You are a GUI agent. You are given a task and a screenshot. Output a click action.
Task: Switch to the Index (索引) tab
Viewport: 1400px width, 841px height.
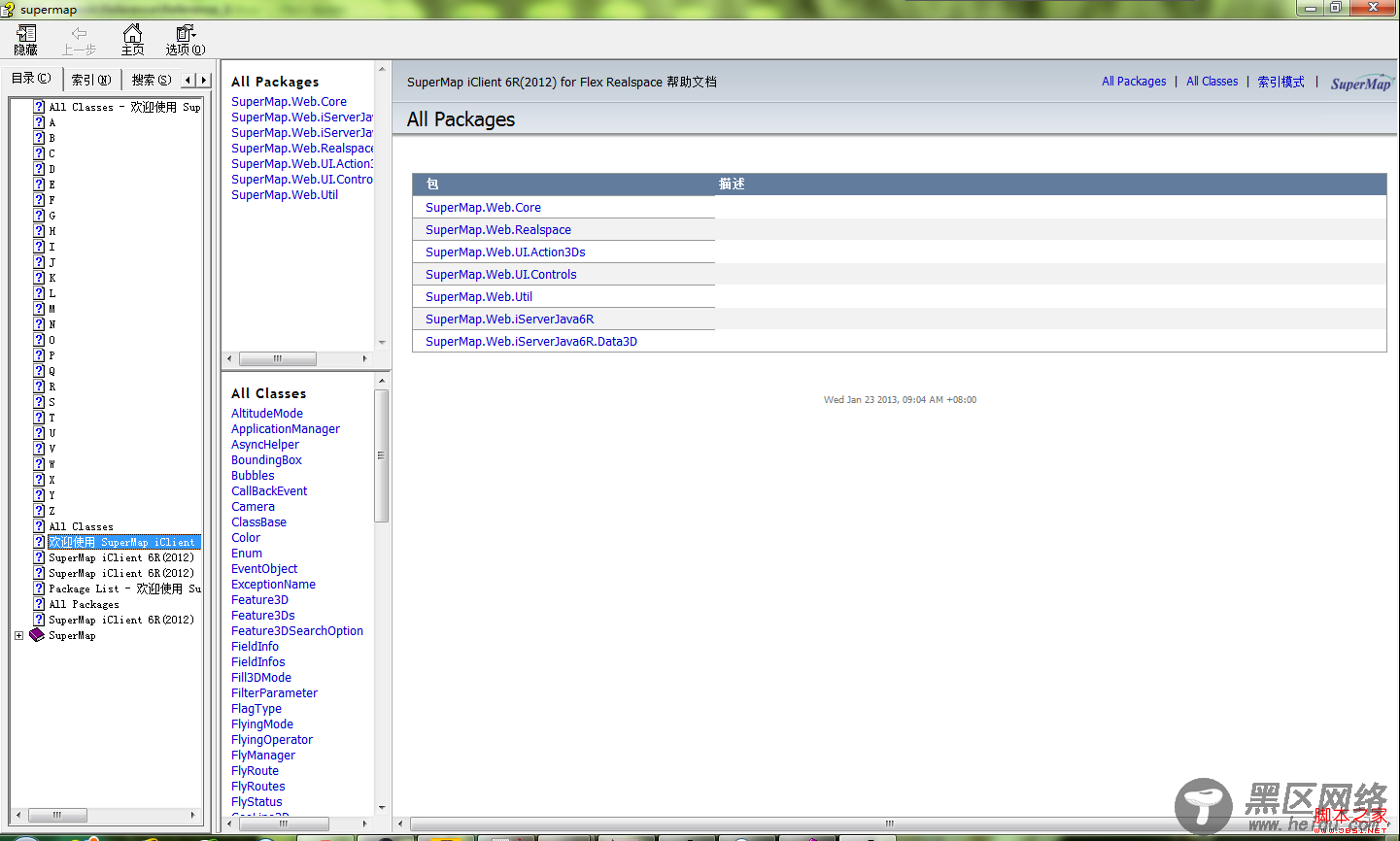click(91, 80)
